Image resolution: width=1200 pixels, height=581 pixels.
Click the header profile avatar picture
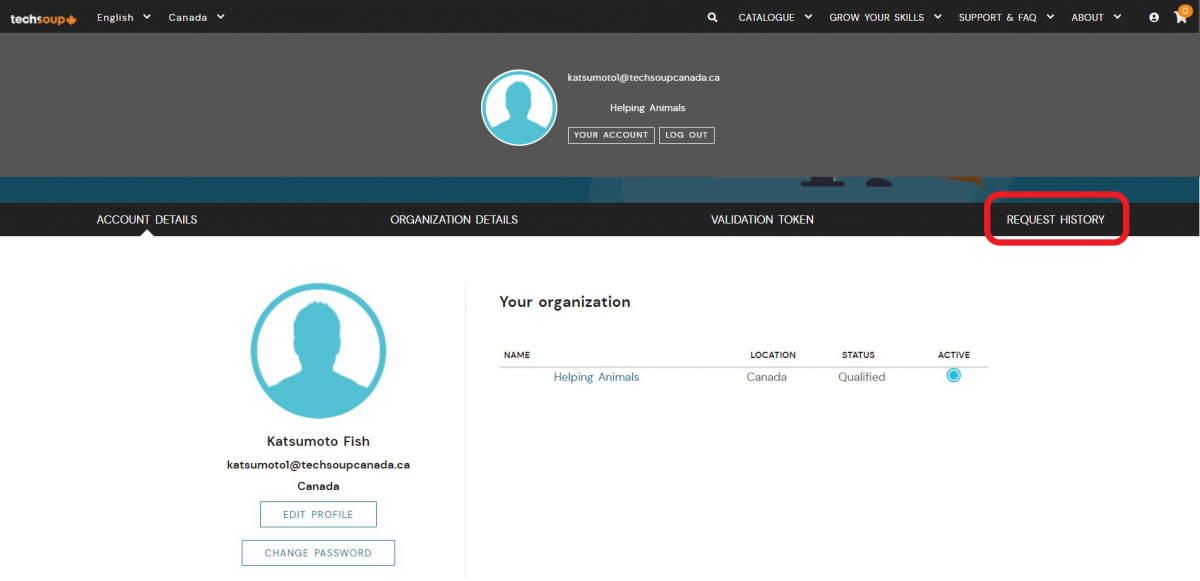click(519, 108)
